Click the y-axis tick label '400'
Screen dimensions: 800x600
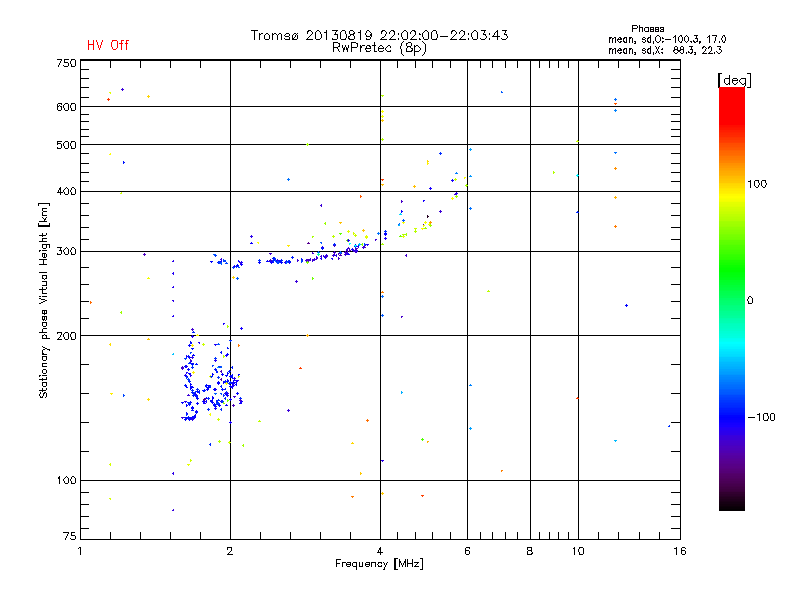[66, 191]
